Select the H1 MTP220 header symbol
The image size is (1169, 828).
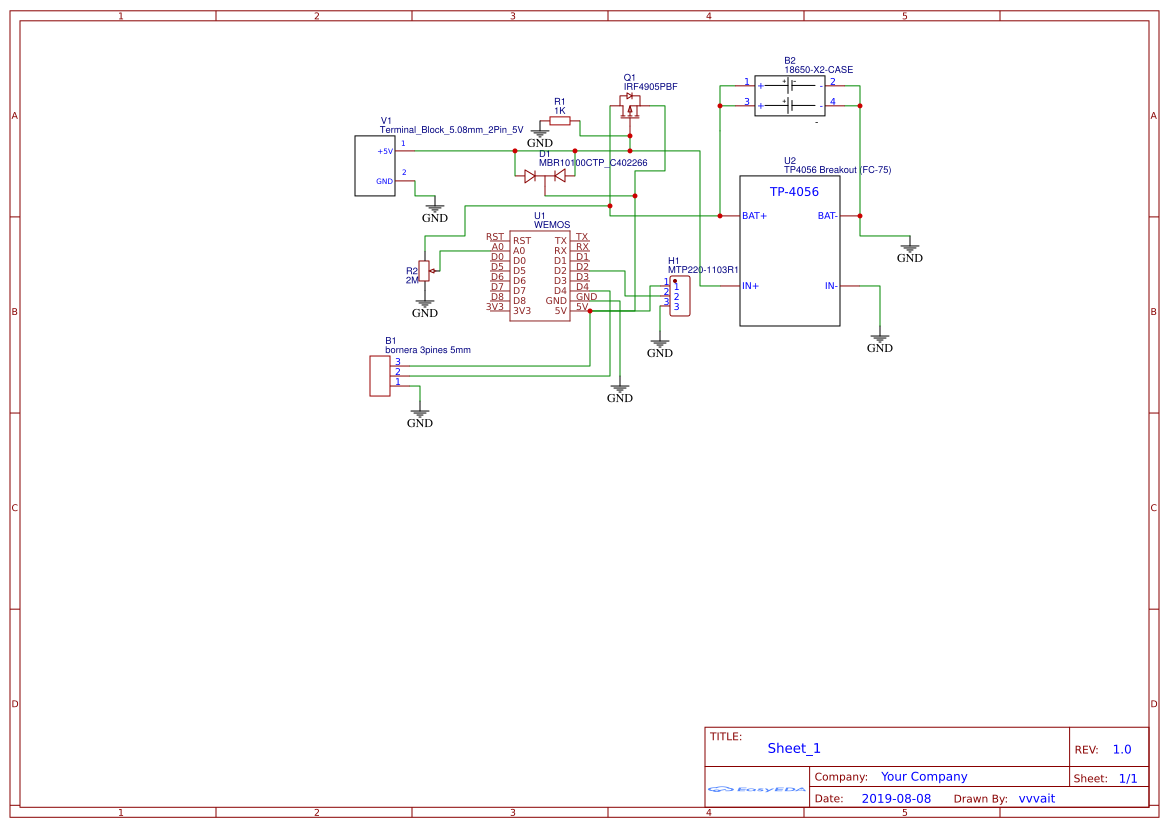(x=679, y=296)
